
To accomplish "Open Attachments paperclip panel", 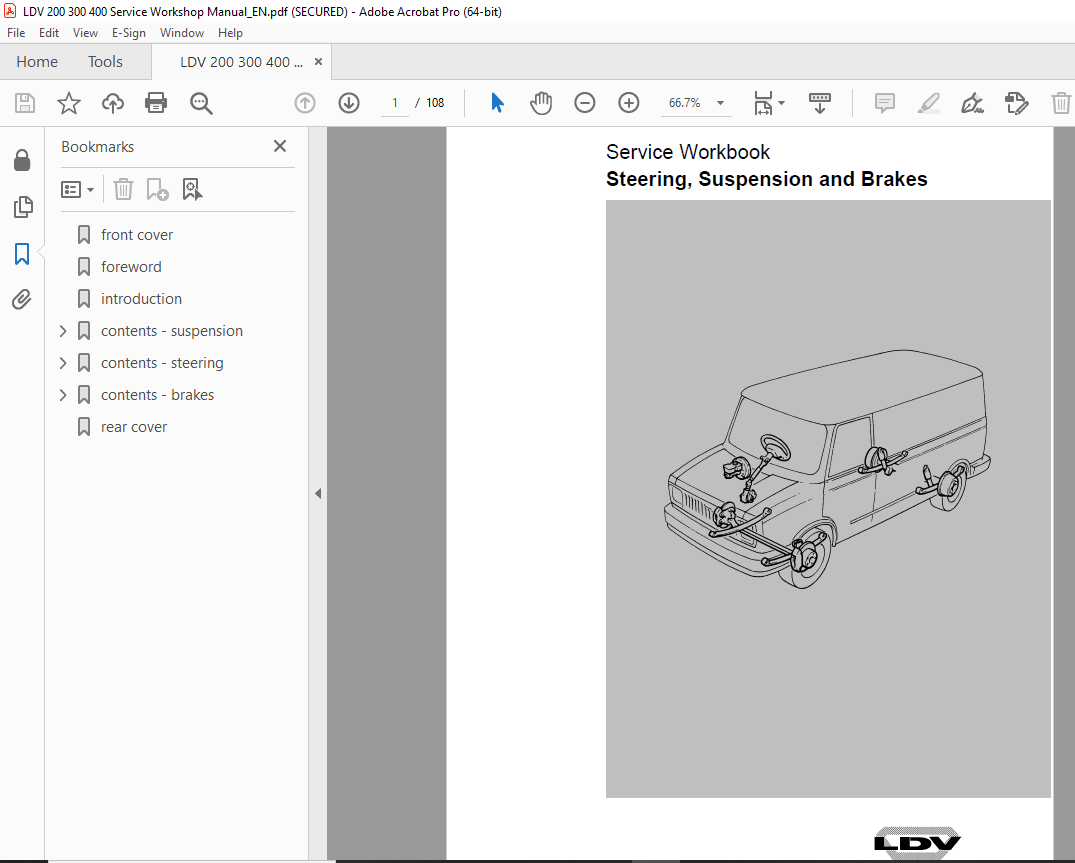I will pyautogui.click(x=22, y=300).
